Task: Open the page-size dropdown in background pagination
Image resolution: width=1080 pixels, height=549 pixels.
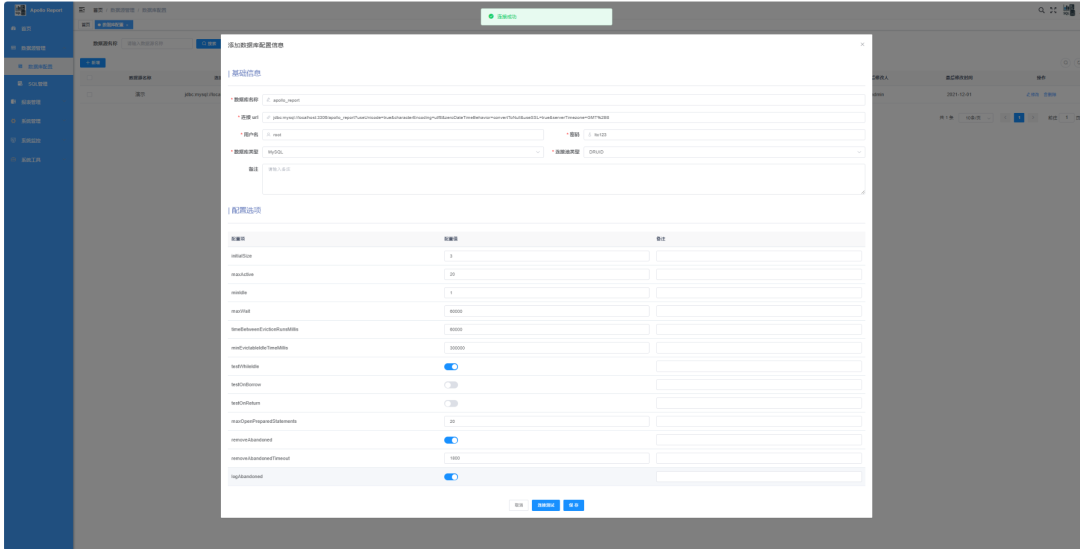Action: 976,118
